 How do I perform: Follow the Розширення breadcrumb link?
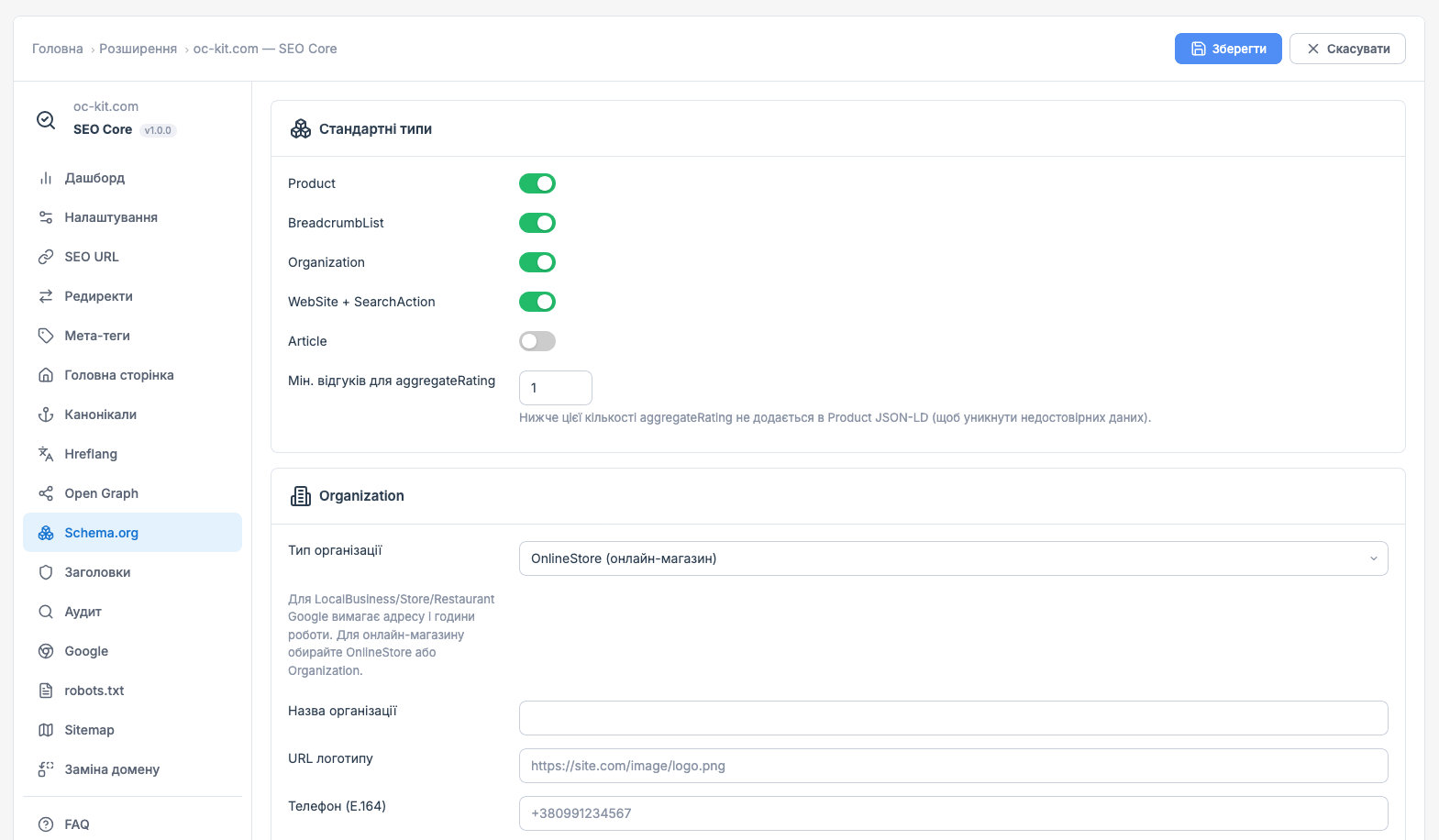138,49
